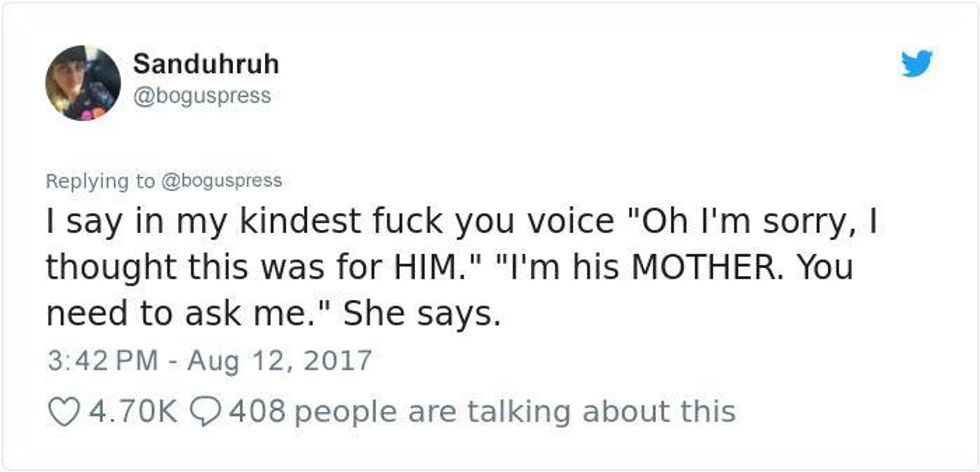Screen dimensions: 980x472
Task: Click the number 408 beside the reply bubble
Action: pos(258,412)
